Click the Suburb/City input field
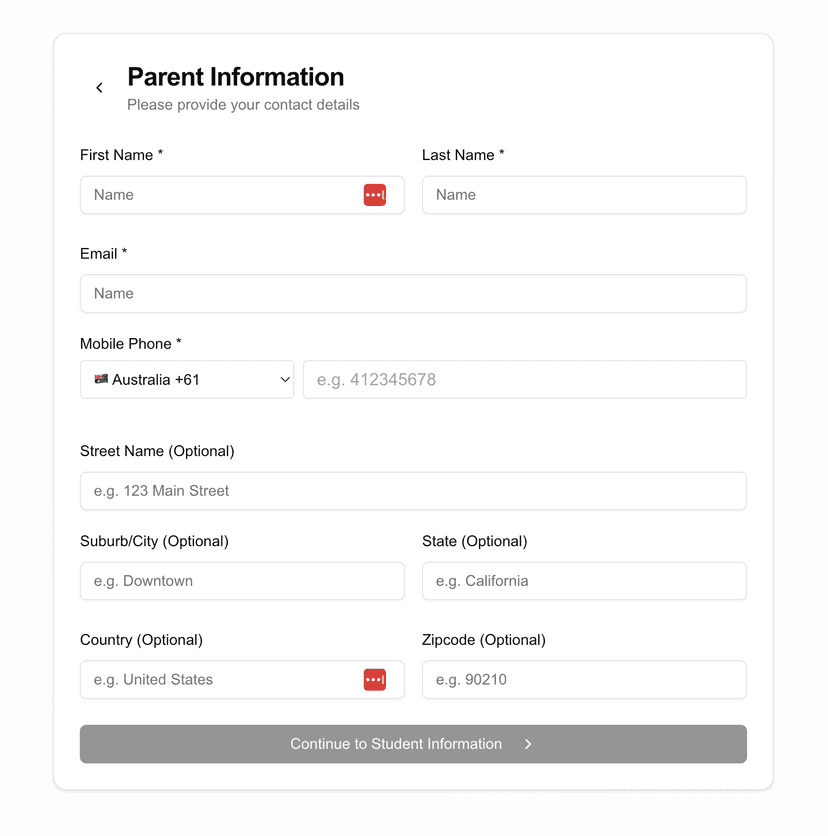This screenshot has height=836, width=828. (x=242, y=581)
